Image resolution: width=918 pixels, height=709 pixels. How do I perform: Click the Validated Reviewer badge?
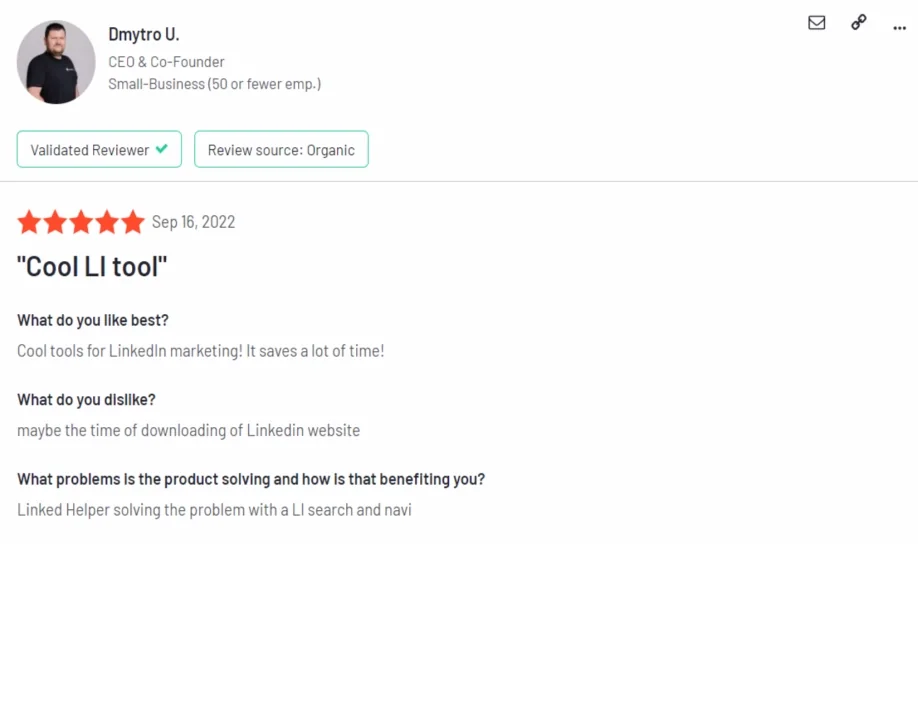pos(99,150)
